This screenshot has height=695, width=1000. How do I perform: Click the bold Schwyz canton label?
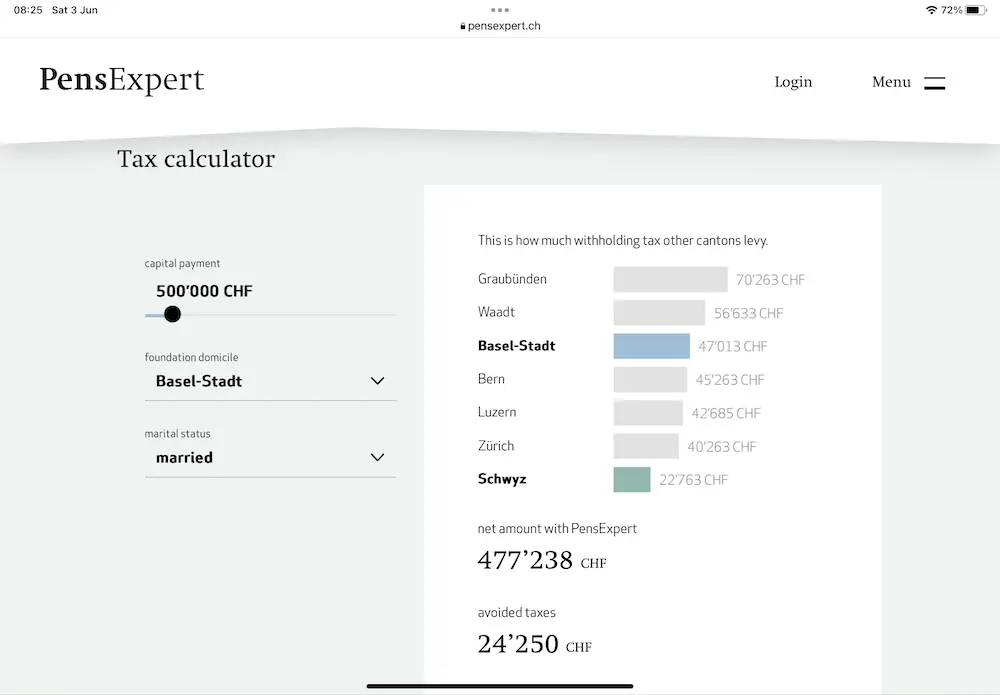click(502, 479)
